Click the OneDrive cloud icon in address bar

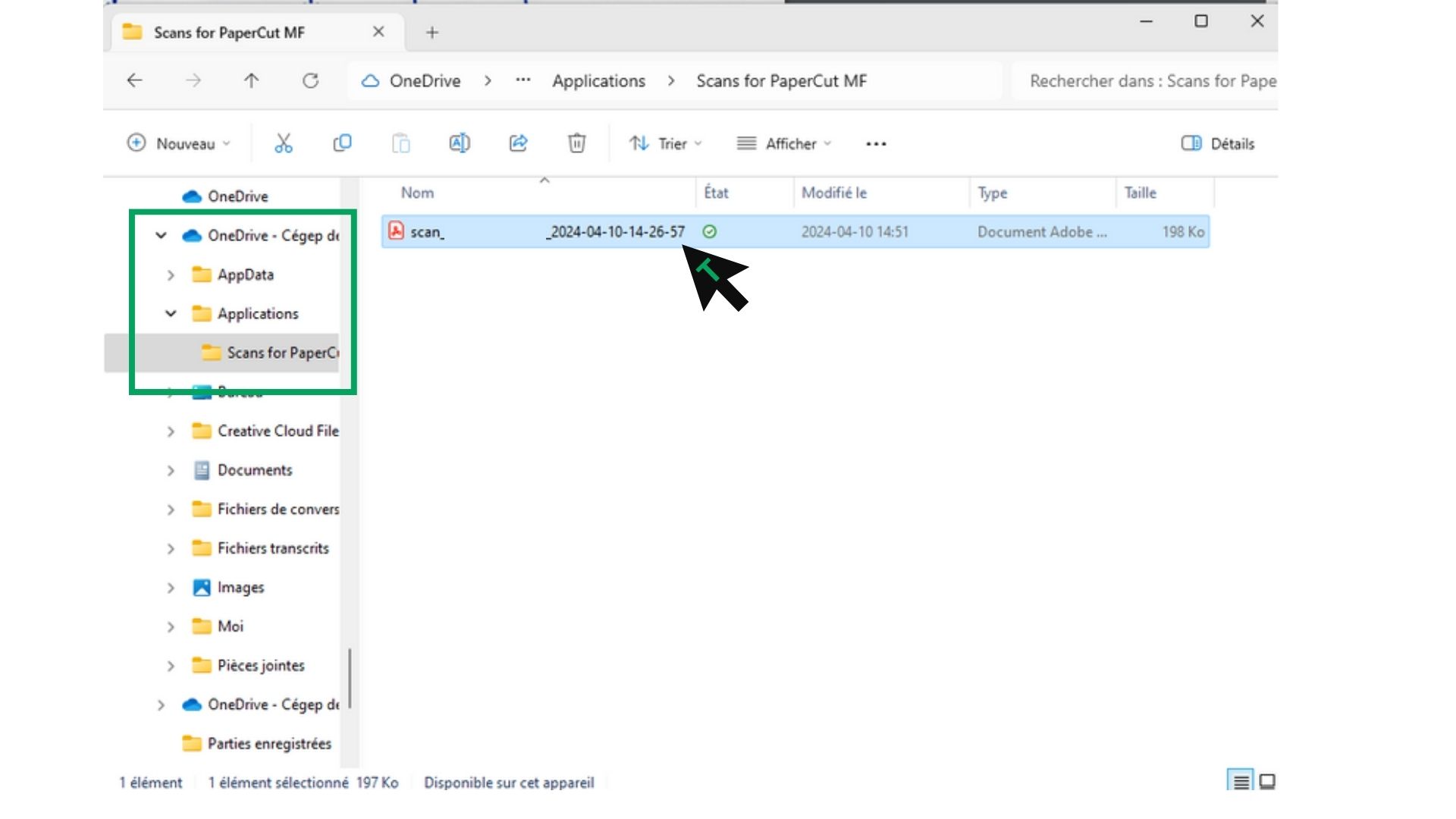coord(370,81)
